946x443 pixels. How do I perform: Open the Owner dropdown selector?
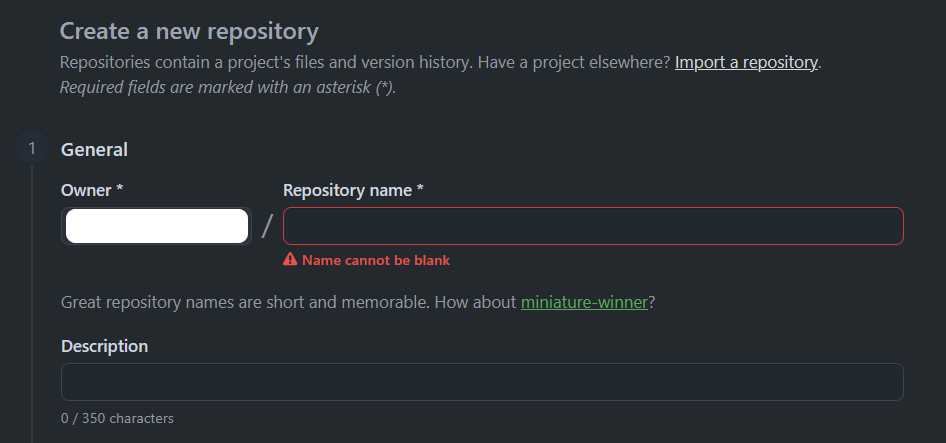(x=156, y=226)
